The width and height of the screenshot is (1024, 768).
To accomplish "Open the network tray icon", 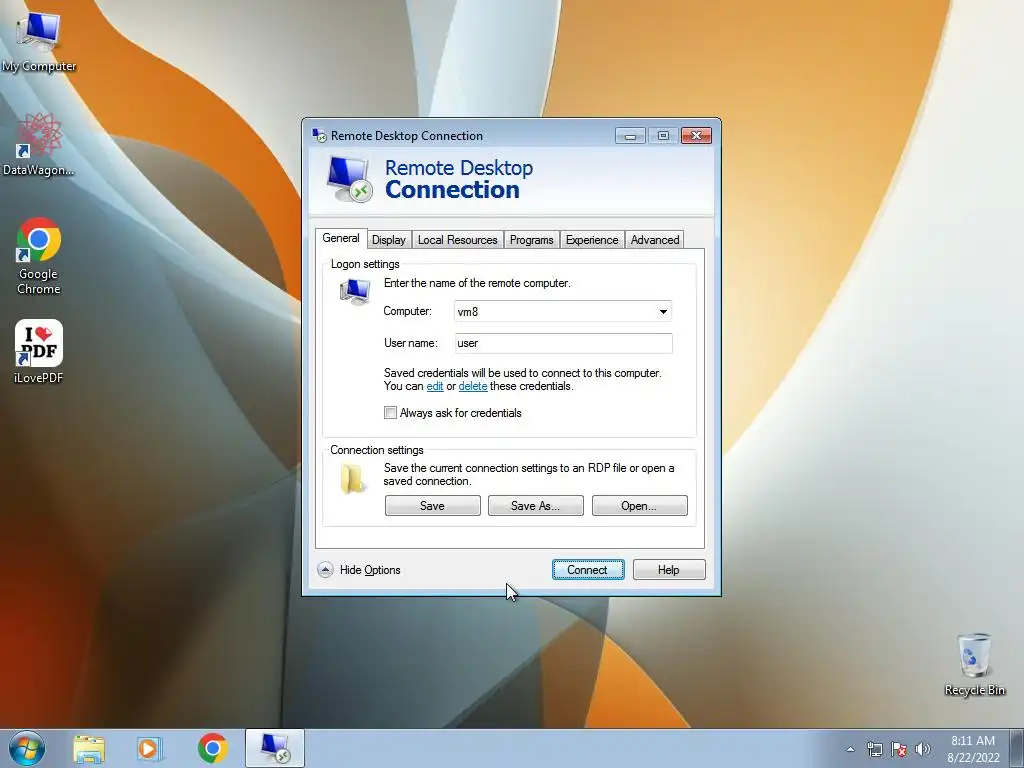I will (x=874, y=749).
